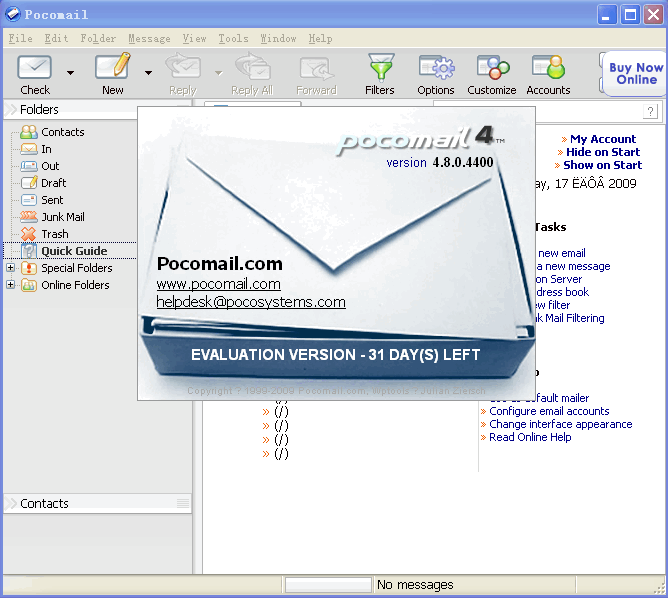Click the Pocomail title bar app icon
The image size is (668, 598).
pos(13,14)
